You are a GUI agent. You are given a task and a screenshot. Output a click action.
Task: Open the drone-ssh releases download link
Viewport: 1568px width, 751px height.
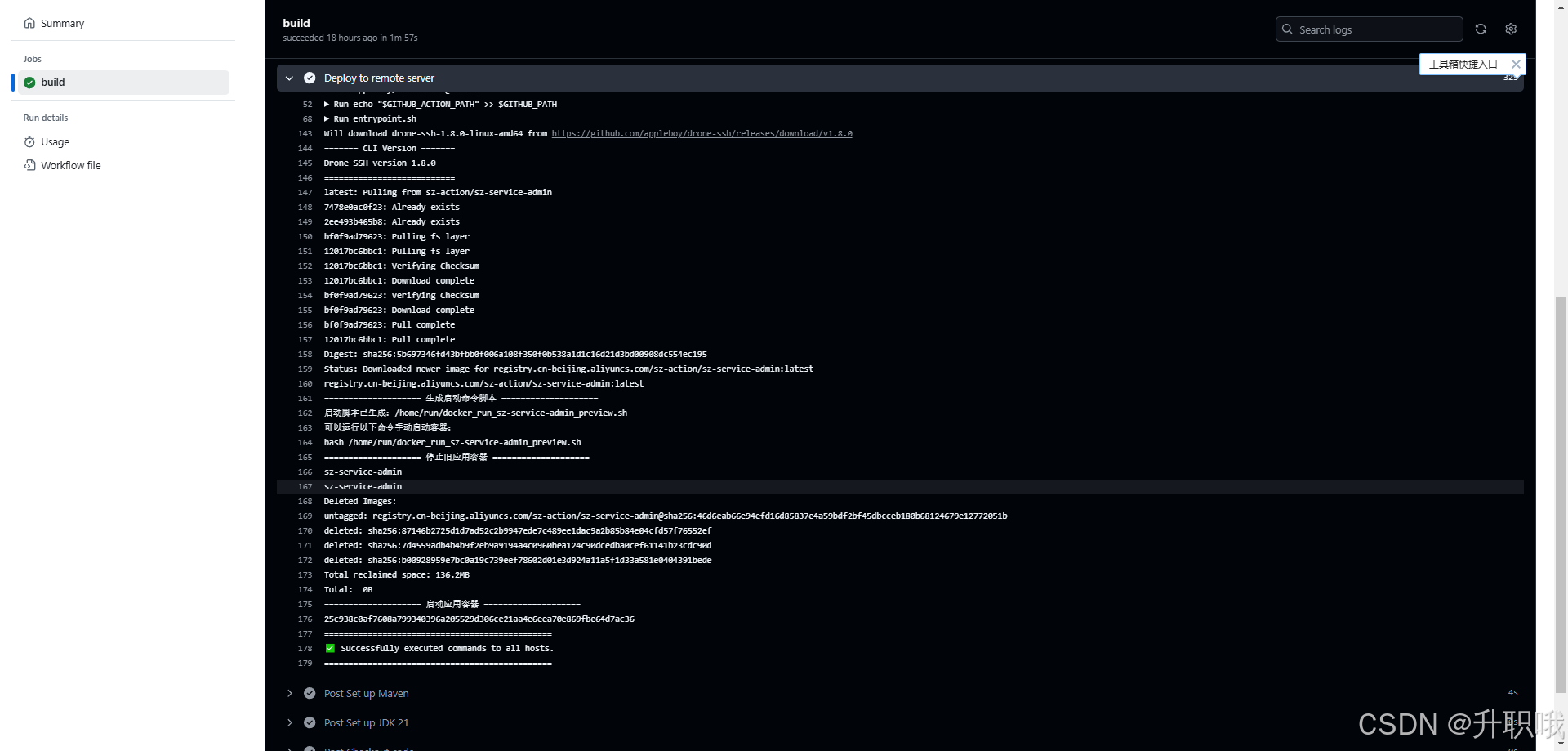(702, 134)
